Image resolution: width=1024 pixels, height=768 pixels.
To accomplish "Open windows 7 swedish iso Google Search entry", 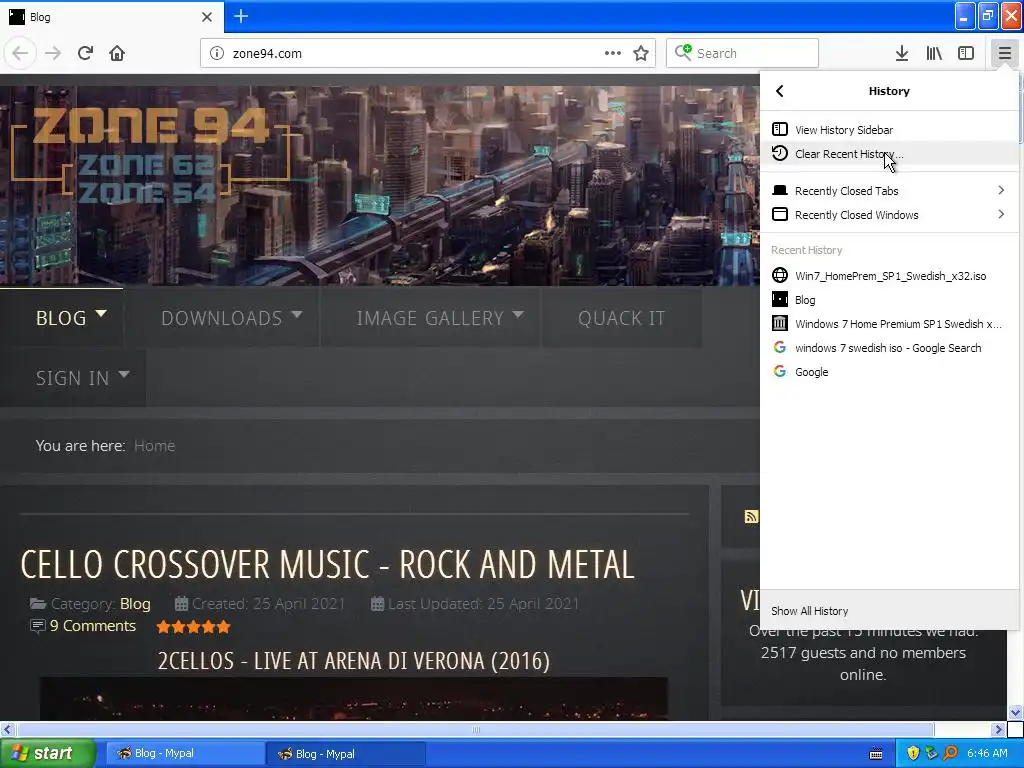I will [x=889, y=348].
